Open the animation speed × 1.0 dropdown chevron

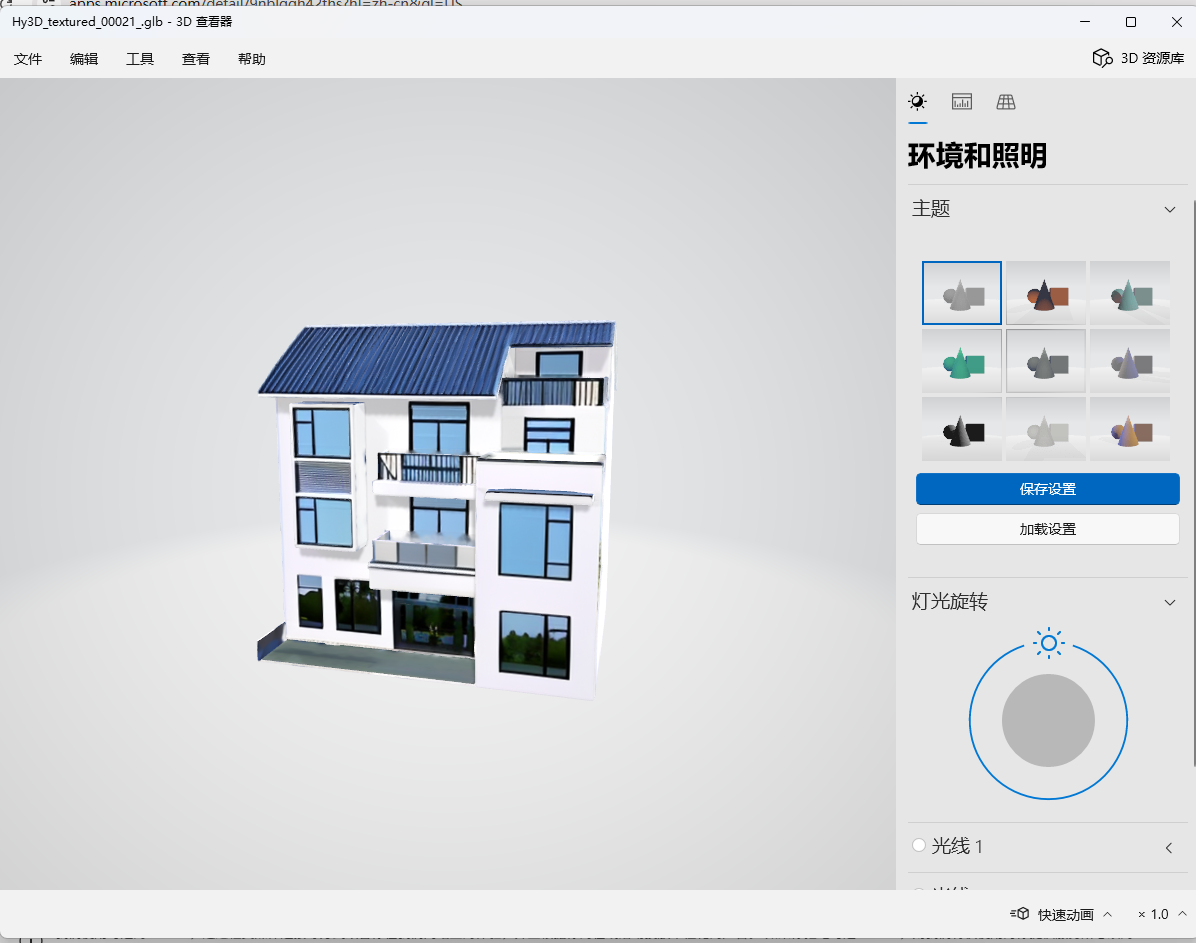[x=1182, y=913]
